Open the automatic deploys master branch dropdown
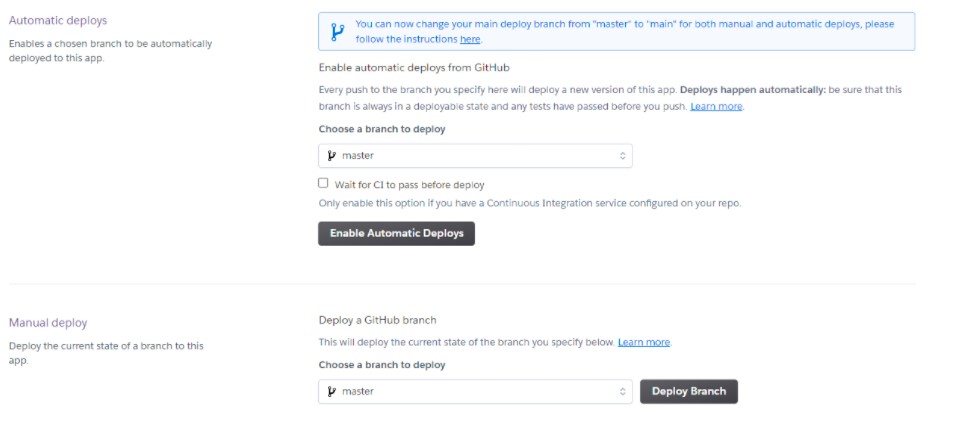Image resolution: width=958 pixels, height=437 pixels. (x=475, y=156)
